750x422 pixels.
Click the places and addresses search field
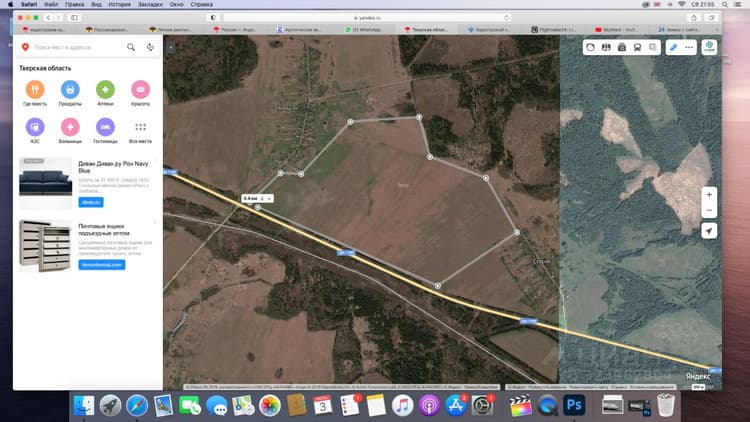pyautogui.click(x=77, y=47)
